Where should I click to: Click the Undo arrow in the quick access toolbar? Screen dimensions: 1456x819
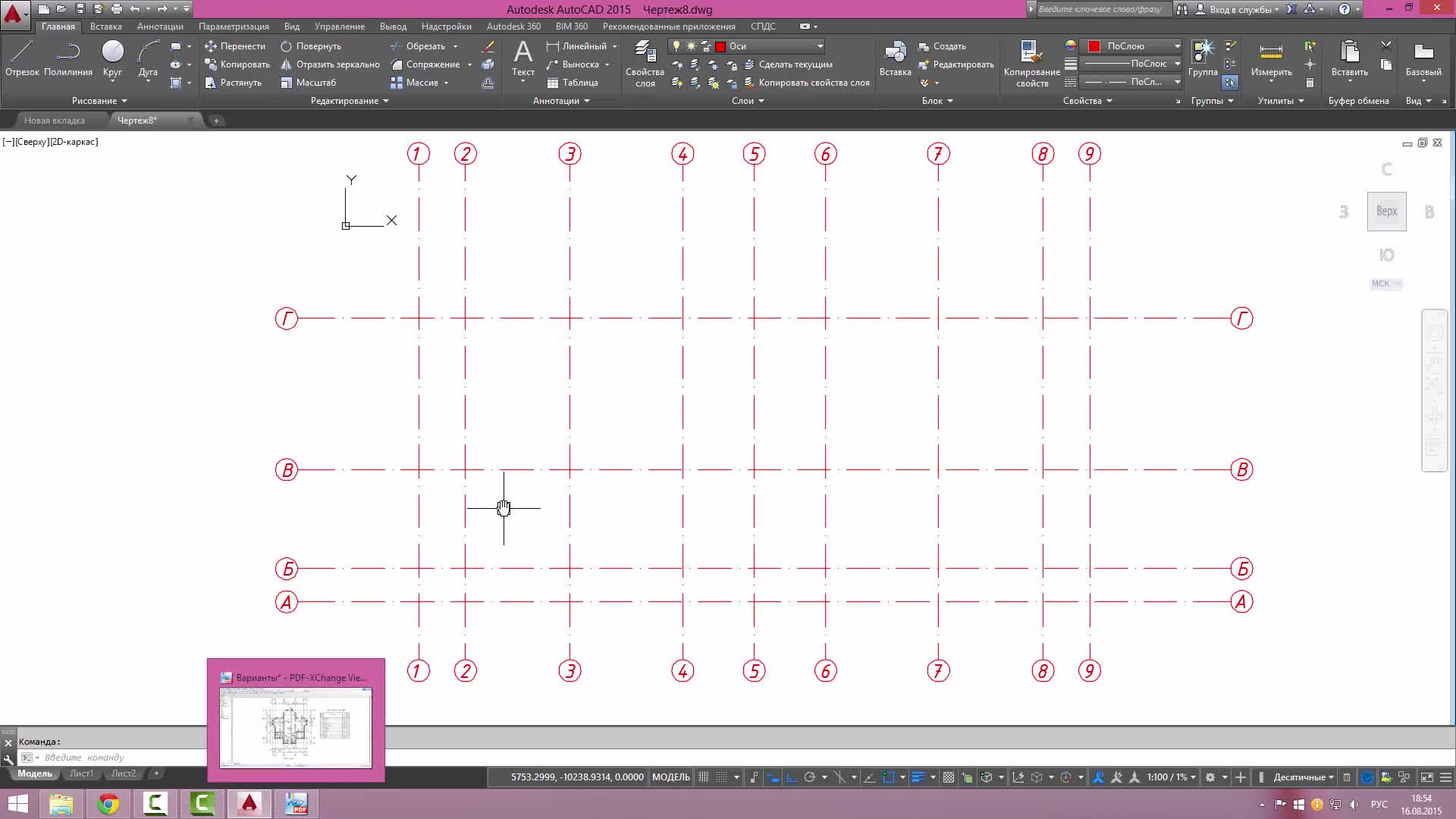pyautogui.click(x=135, y=9)
